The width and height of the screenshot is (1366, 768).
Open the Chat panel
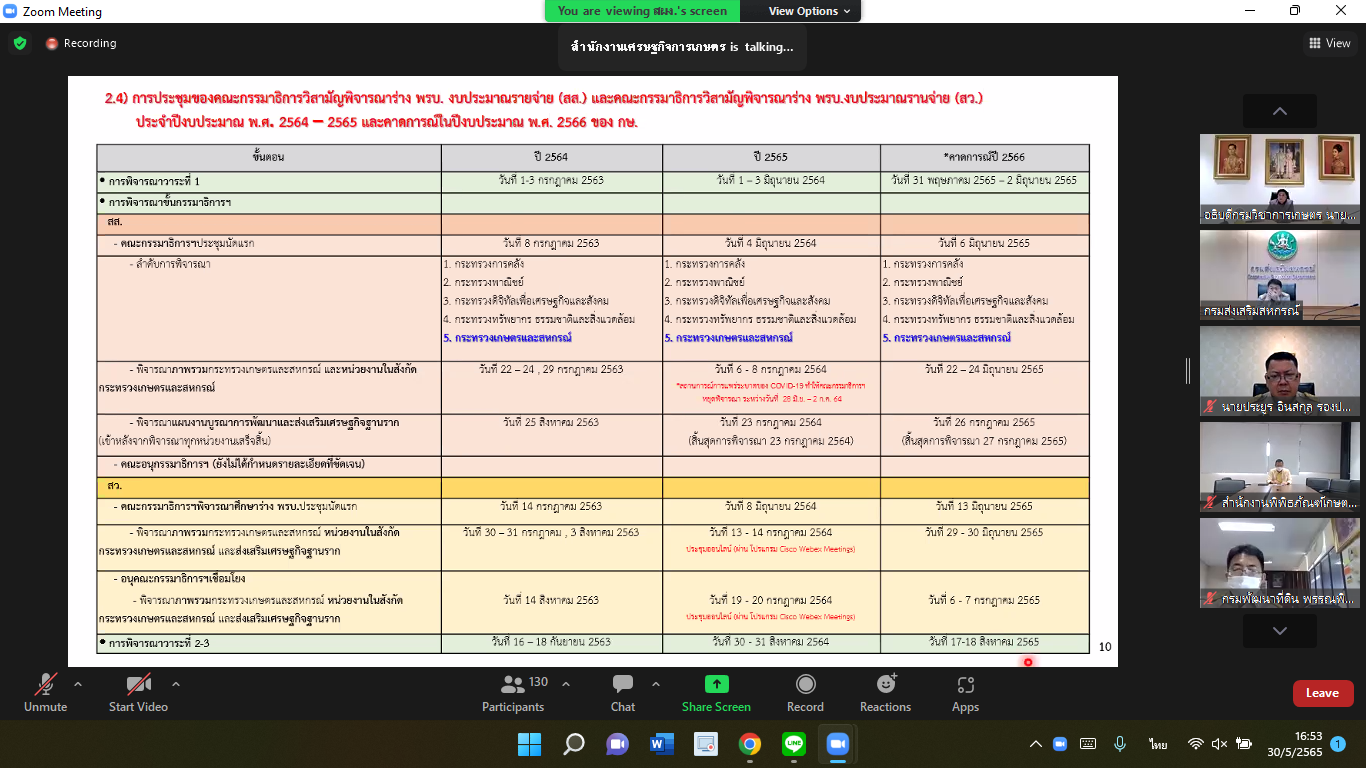click(623, 693)
